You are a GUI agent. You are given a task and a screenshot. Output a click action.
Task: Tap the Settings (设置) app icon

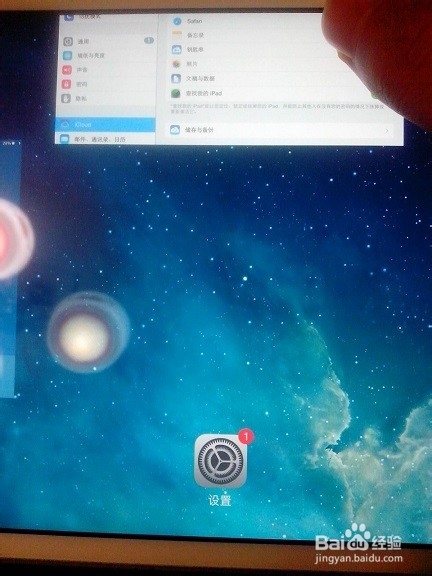pos(220,461)
